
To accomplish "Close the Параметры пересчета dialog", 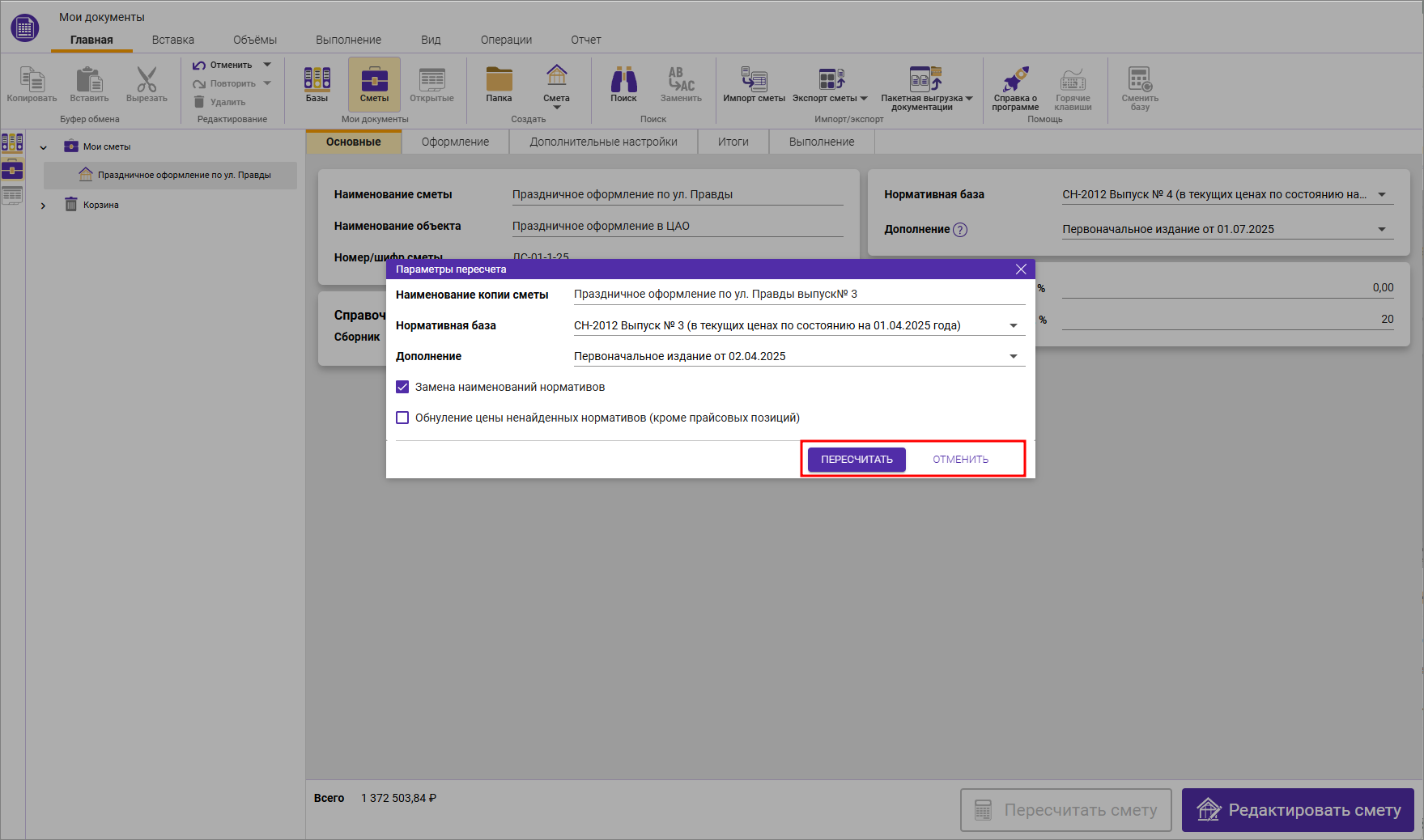I will 1021,269.
